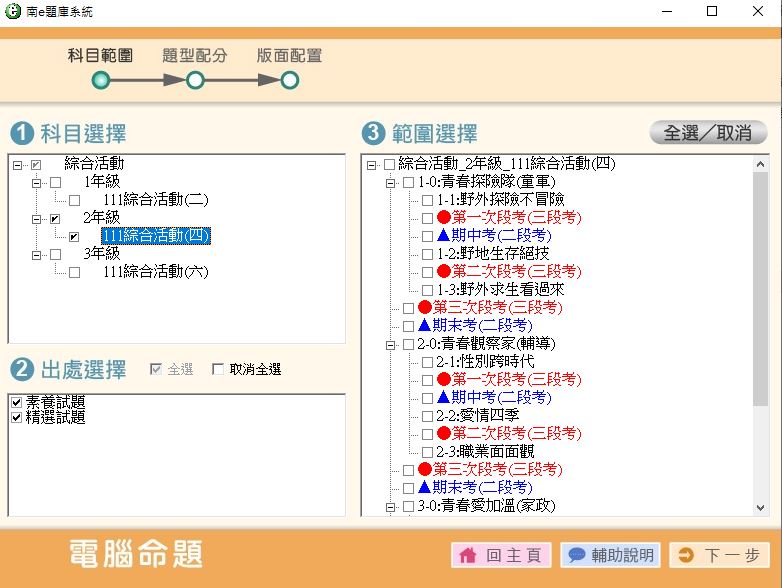Click red circle of 2-0 第三次段考(三段考)
This screenshot has height=588, width=782.
pyautogui.click(x=425, y=469)
